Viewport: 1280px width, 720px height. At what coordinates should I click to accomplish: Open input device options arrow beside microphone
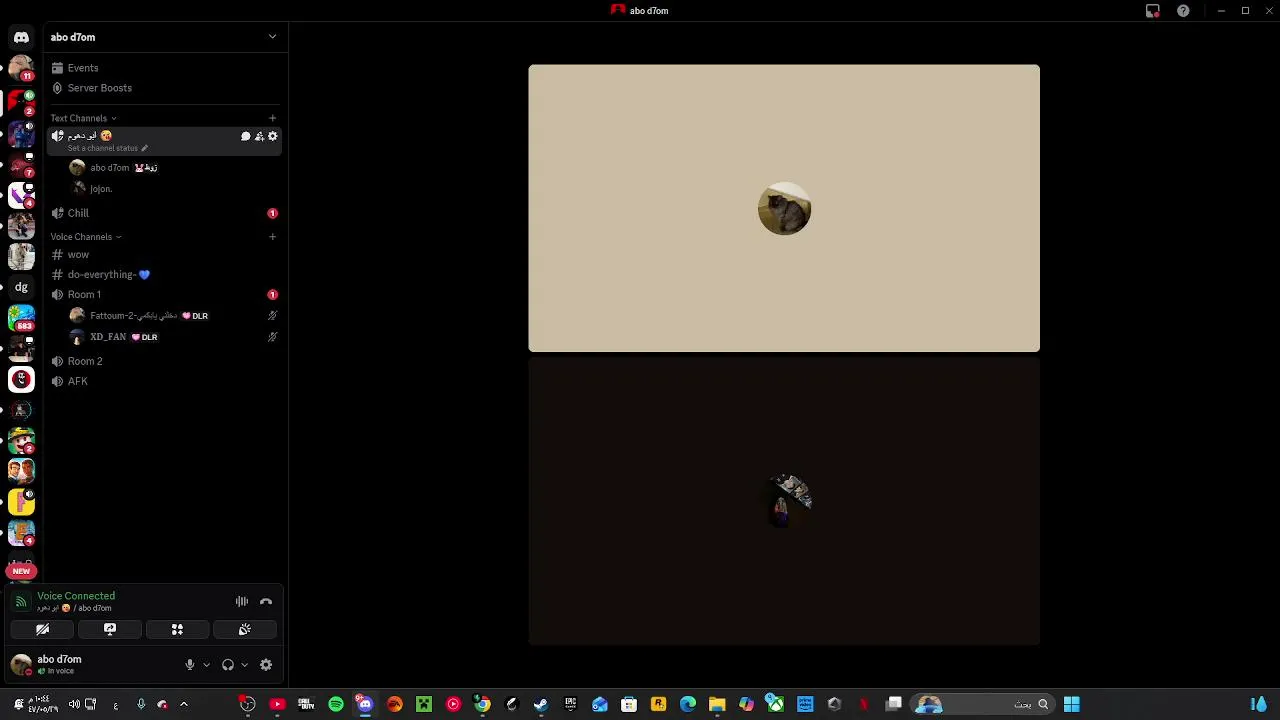pyautogui.click(x=207, y=664)
